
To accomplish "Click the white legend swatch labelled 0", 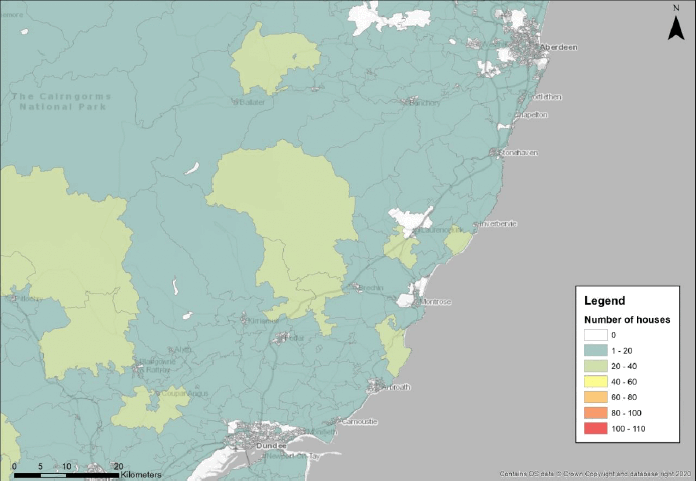I will point(596,335).
